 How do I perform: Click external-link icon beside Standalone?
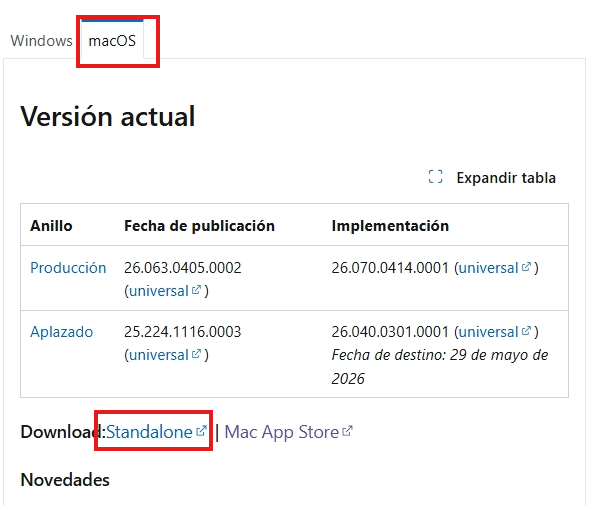coord(201,431)
